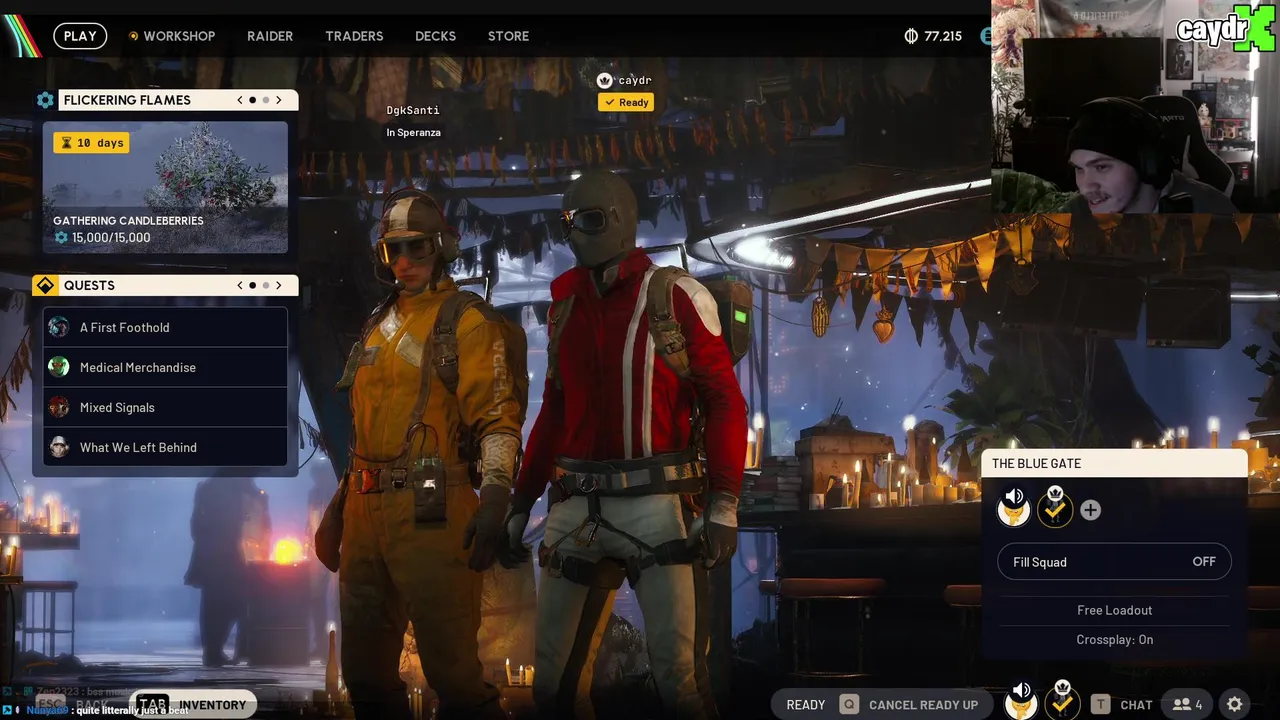Image resolution: width=1280 pixels, height=720 pixels.
Task: Open the STORE tab
Action: 508,36
